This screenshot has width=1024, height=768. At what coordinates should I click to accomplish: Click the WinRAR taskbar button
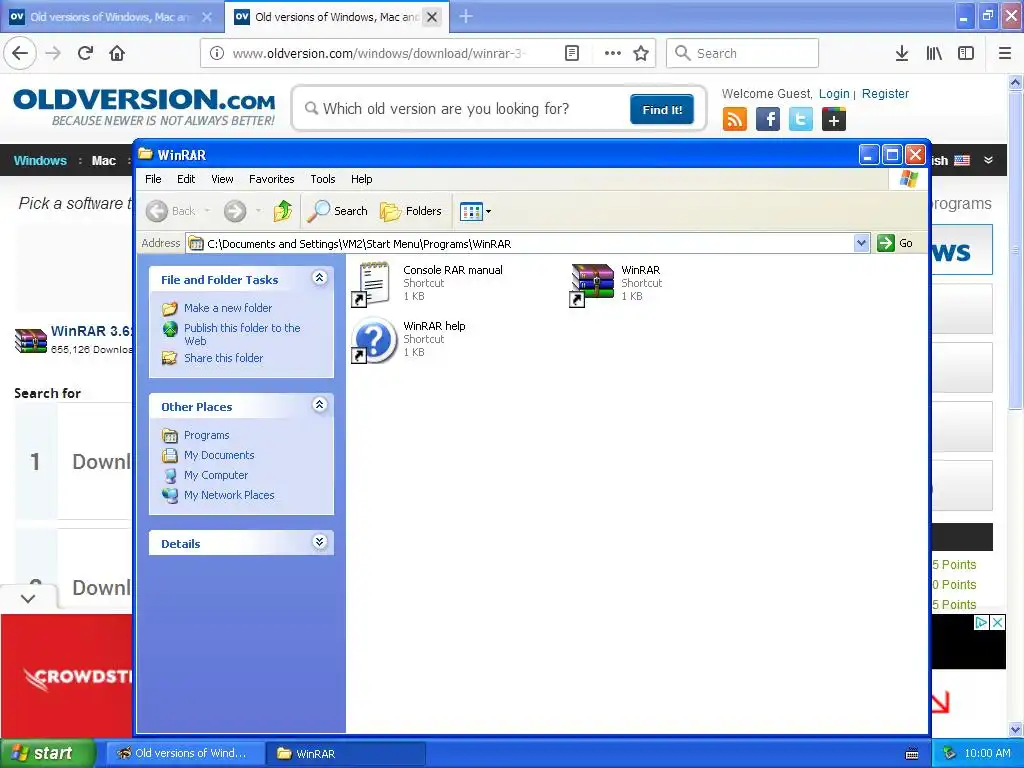coord(346,753)
